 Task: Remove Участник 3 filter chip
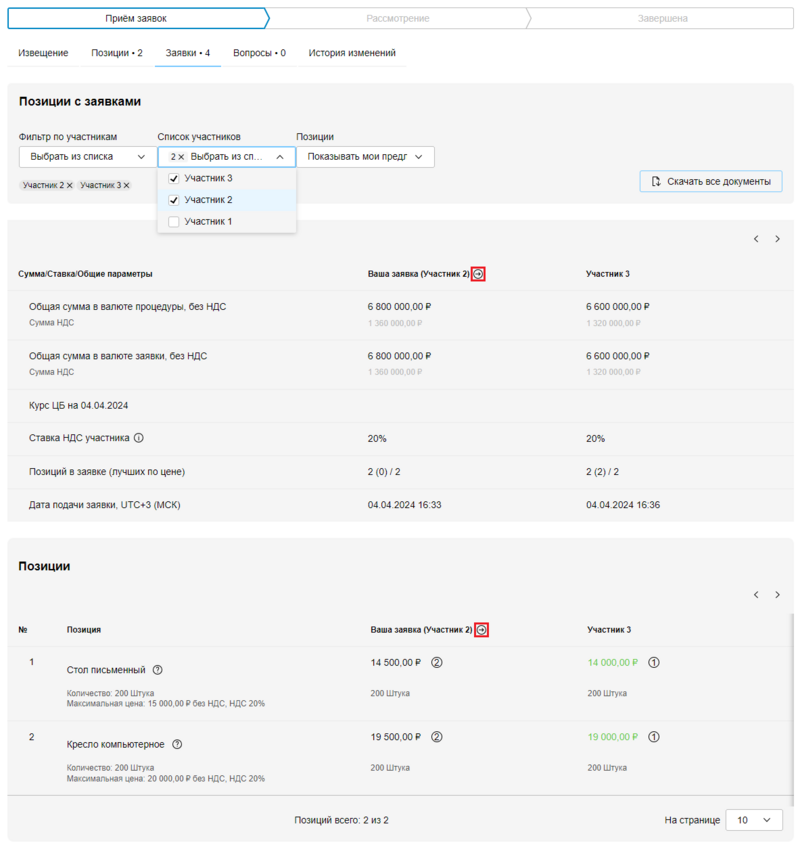point(126,186)
